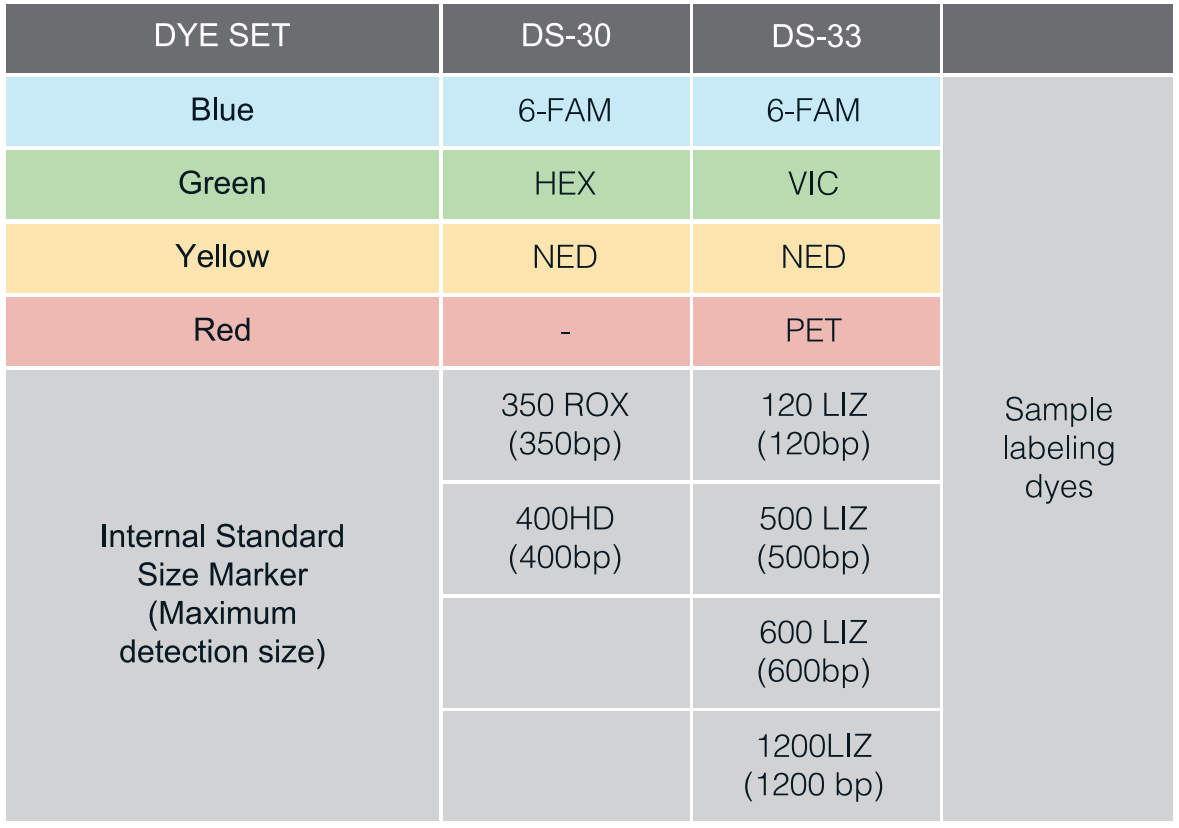Click the Yellow row label
Viewport: 1179px width, 828px height.
(222, 257)
